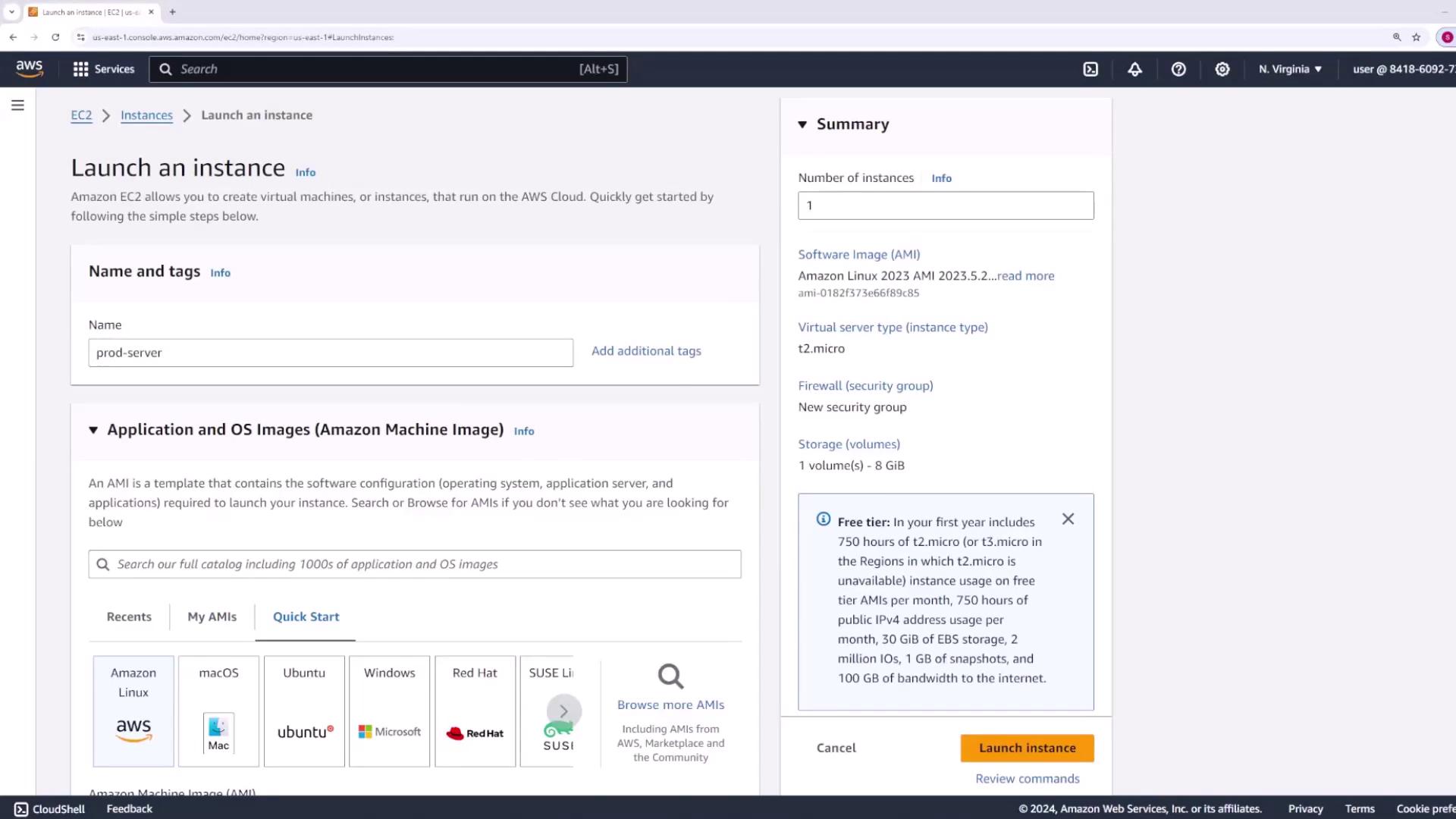Open the settings gear in AWS header
Screen dimensions: 1456x819
pos(1222,69)
